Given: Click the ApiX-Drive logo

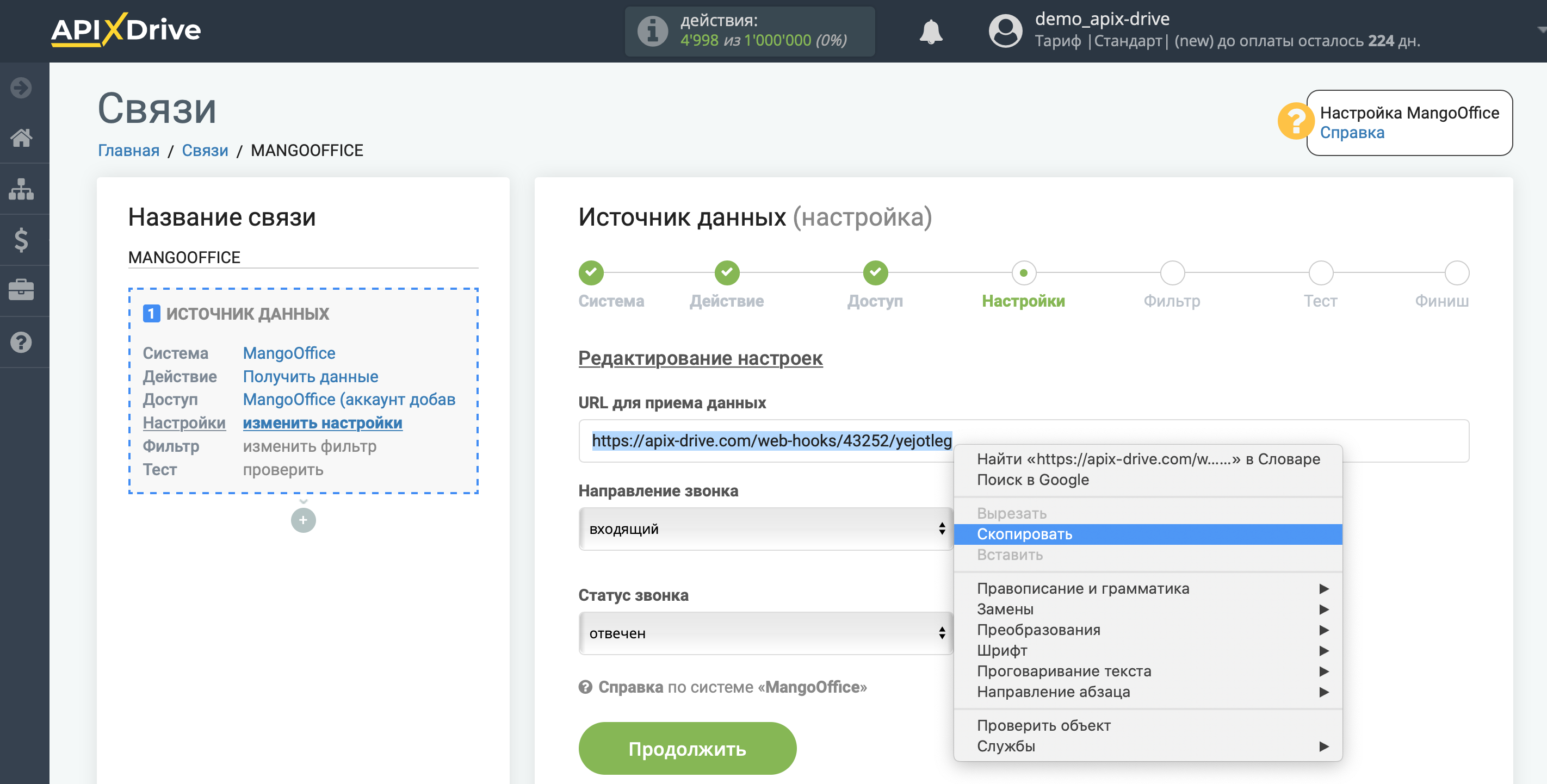Looking at the screenshot, I should click(x=126, y=30).
